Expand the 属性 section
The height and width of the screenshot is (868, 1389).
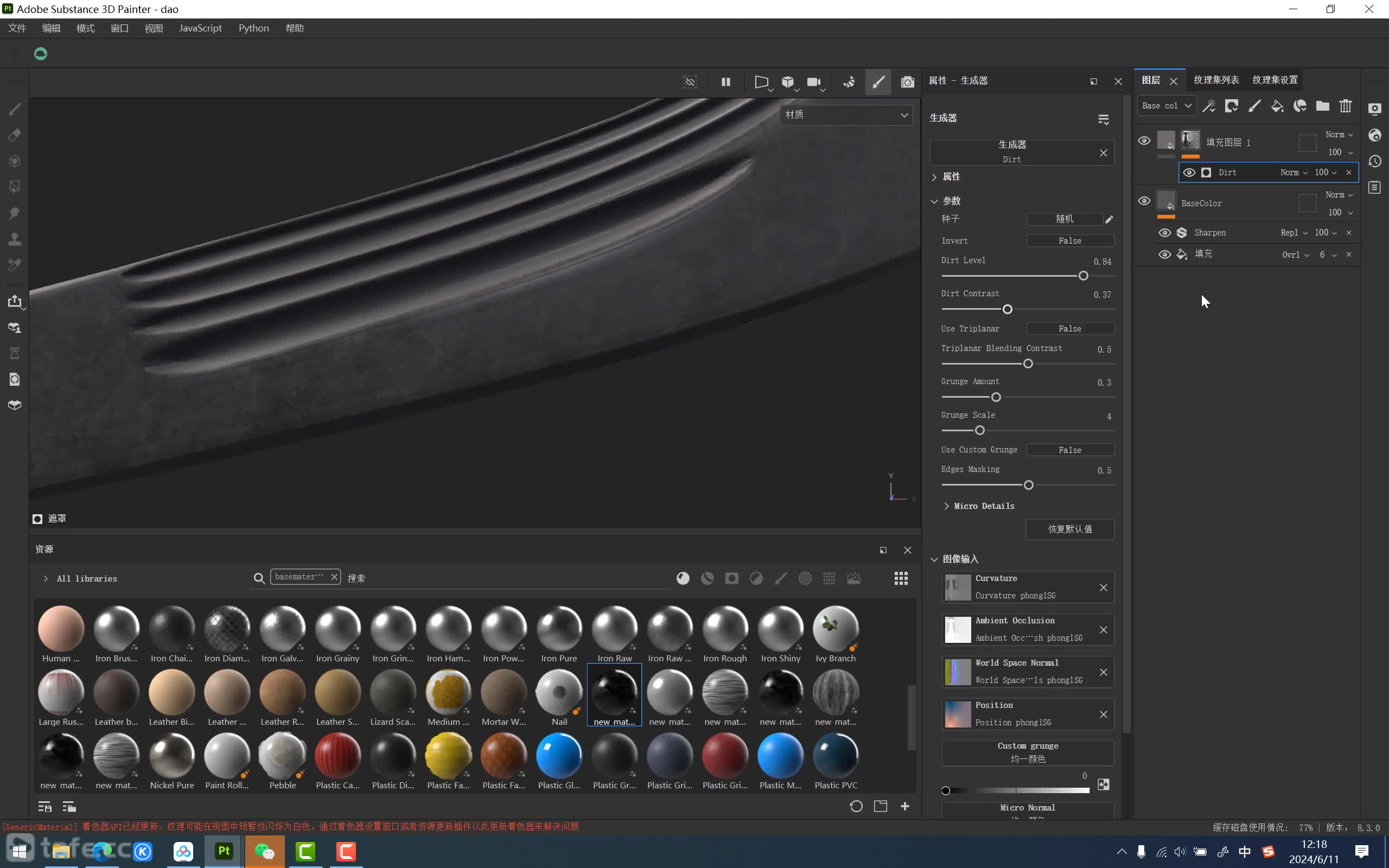934,177
